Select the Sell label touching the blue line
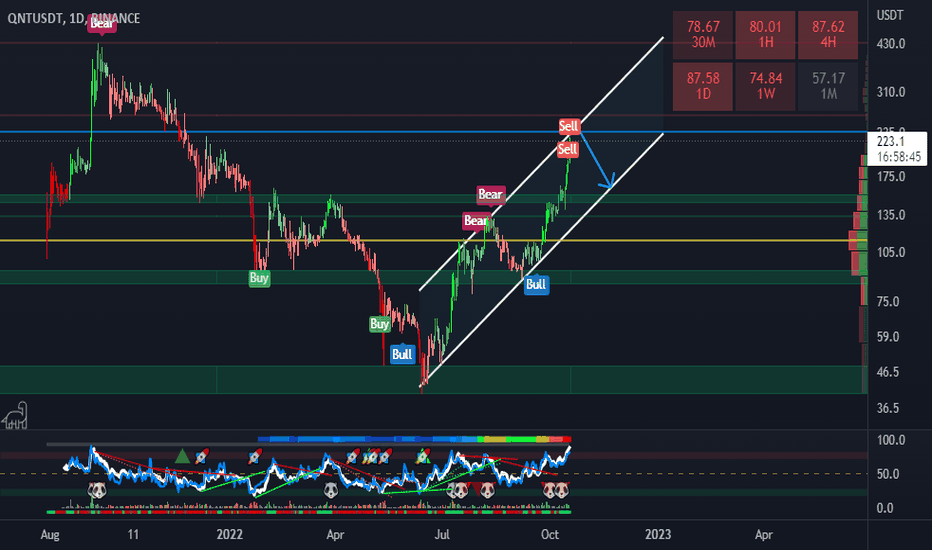The height and width of the screenshot is (550, 932). 569,126
